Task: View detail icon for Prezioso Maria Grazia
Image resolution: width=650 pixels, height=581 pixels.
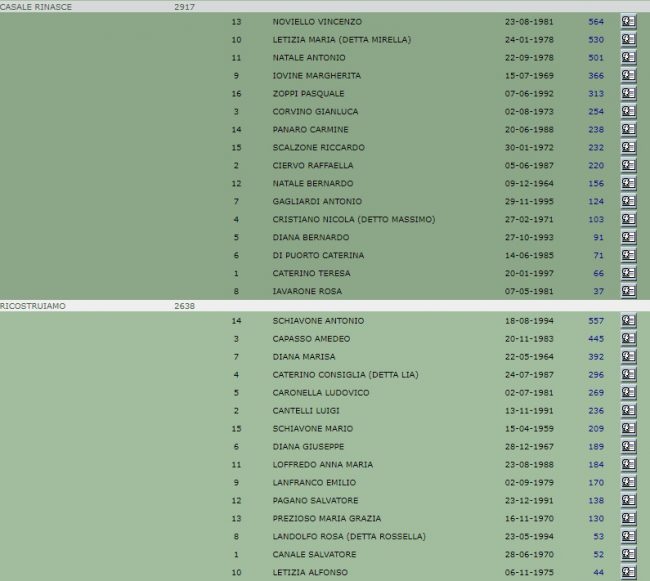Action: point(628,519)
